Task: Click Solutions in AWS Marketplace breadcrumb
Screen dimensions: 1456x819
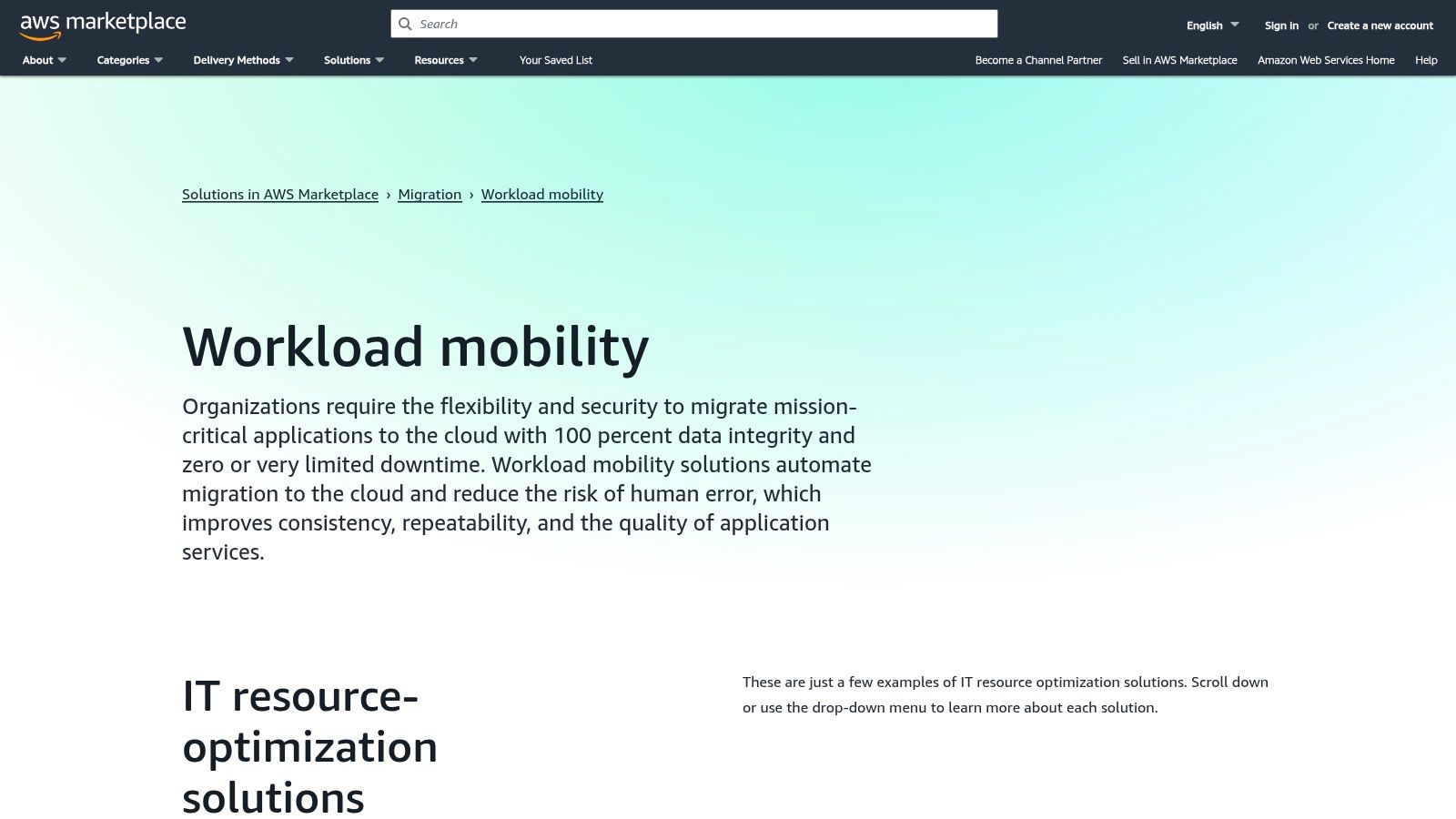Action: (x=280, y=194)
